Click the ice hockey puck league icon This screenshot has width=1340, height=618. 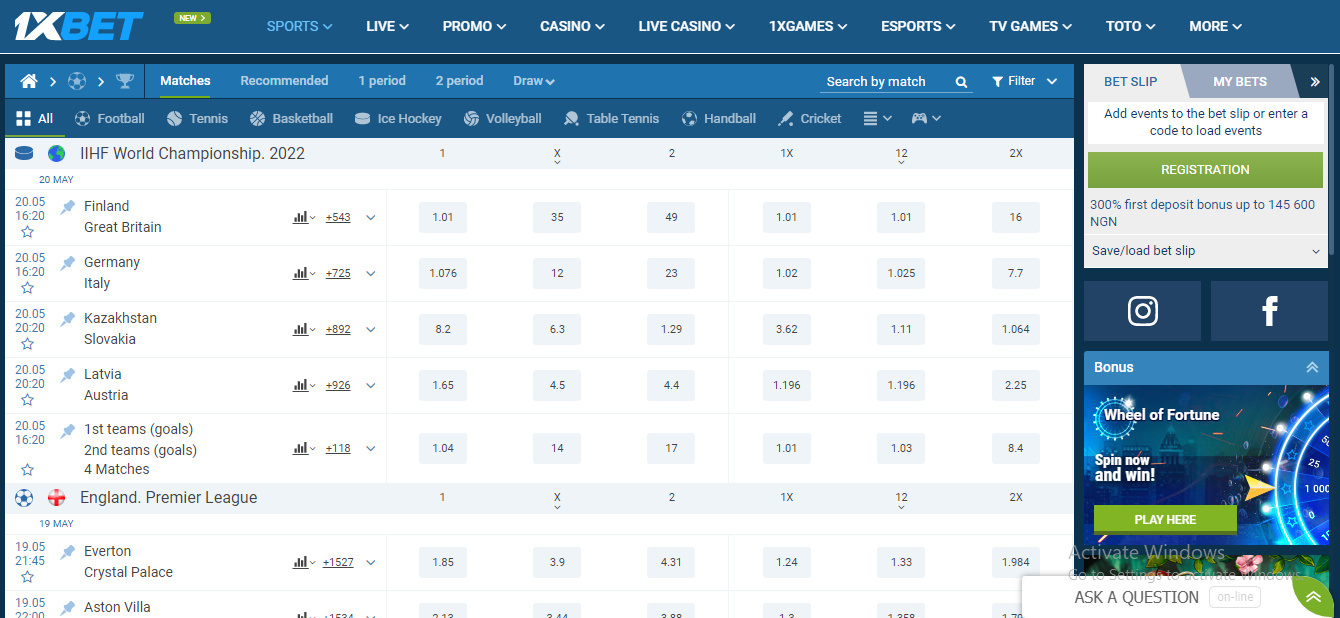click(24, 154)
